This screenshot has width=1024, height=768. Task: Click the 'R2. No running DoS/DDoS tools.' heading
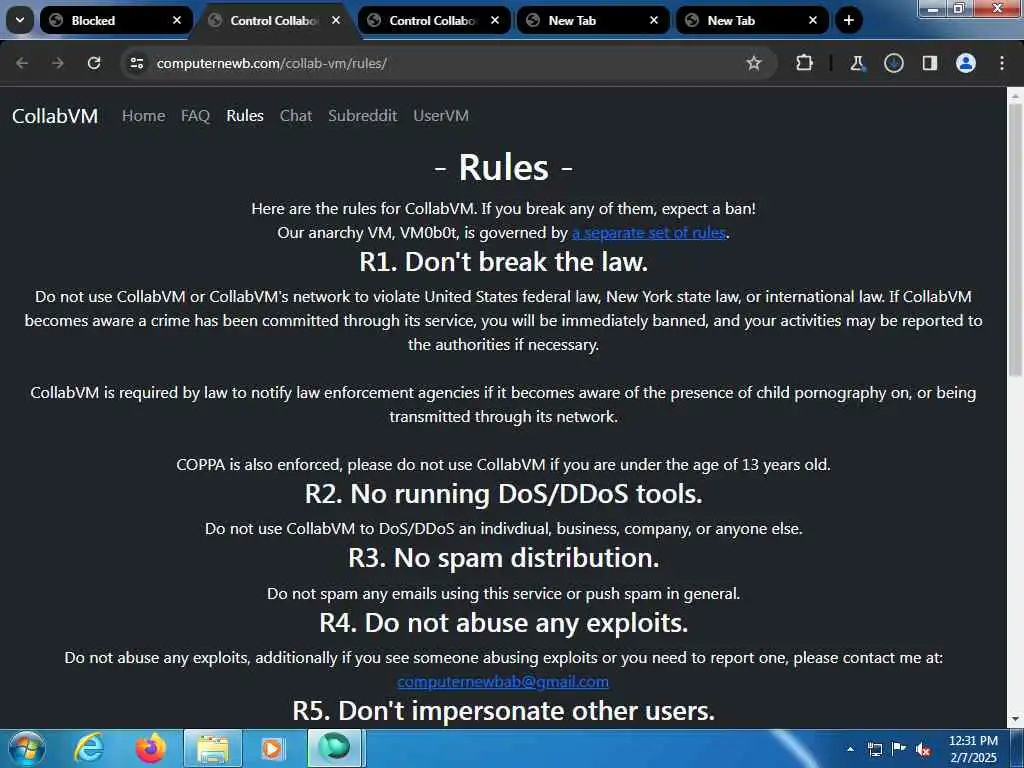(x=503, y=494)
